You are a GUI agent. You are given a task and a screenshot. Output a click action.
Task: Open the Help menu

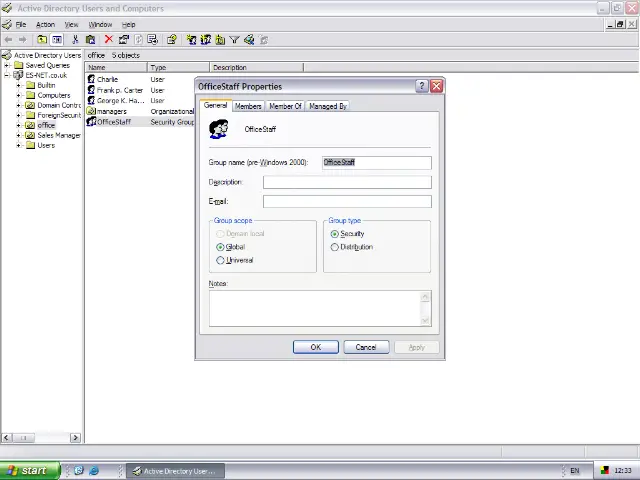tap(128, 24)
